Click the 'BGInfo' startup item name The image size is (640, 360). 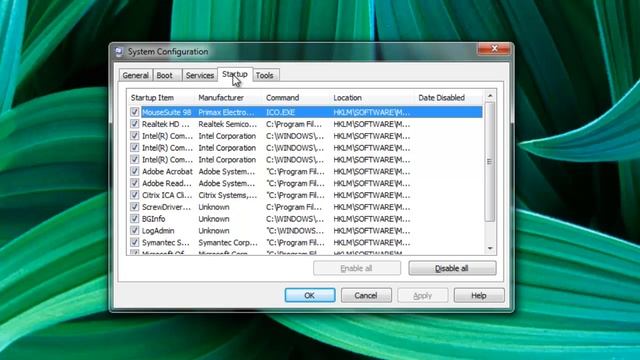click(x=153, y=219)
